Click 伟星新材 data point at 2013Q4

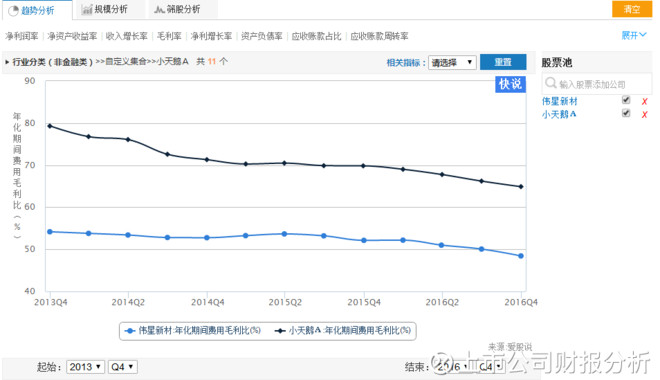coord(50,232)
